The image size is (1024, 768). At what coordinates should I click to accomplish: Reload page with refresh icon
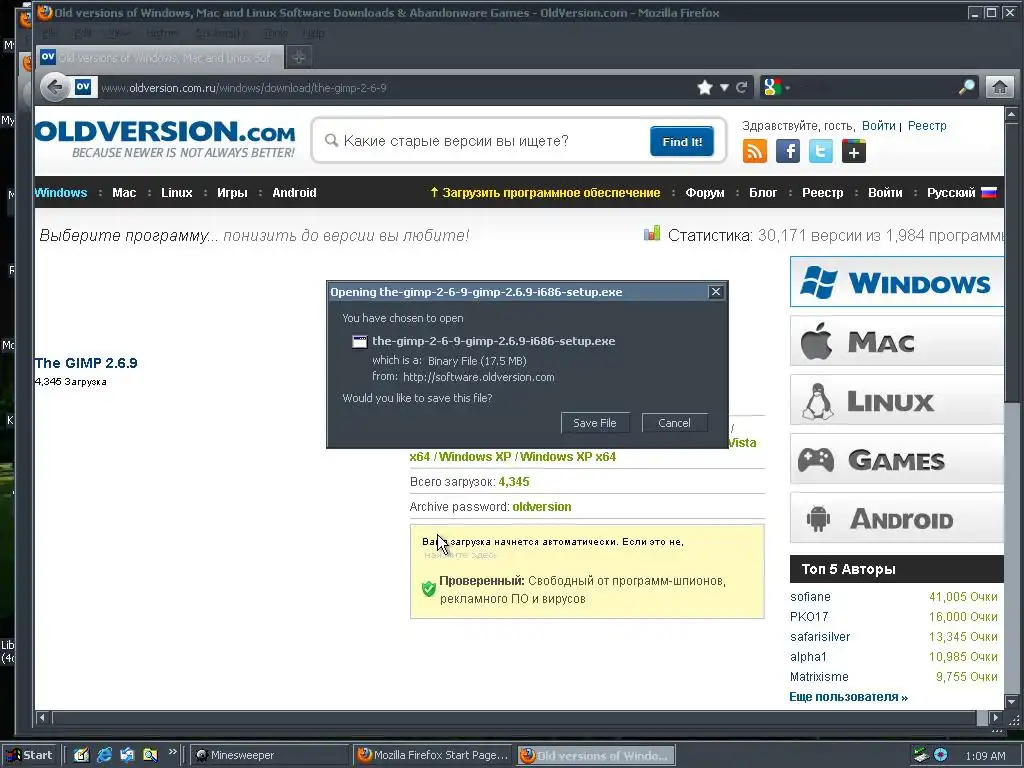741,88
